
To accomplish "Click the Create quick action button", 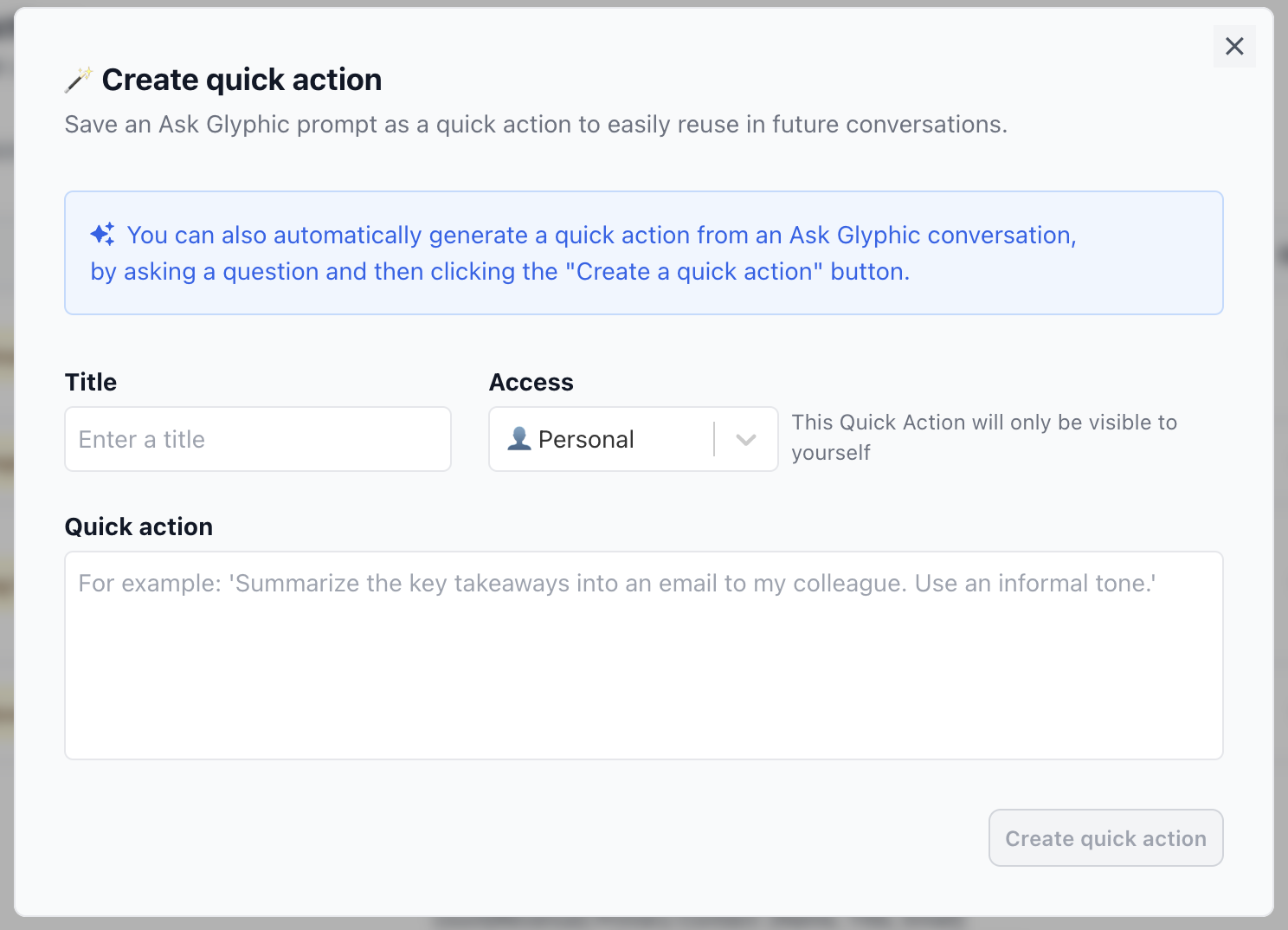I will [1105, 838].
